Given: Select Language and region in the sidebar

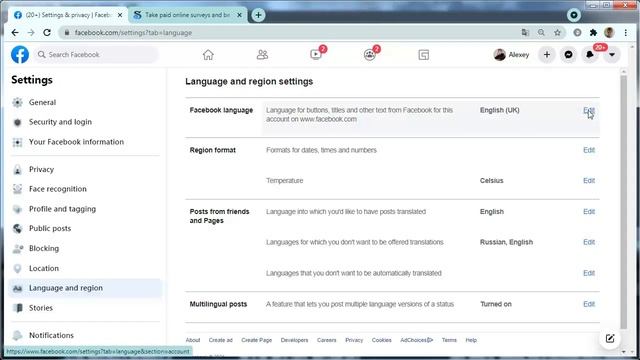Looking at the screenshot, I should (85, 288).
